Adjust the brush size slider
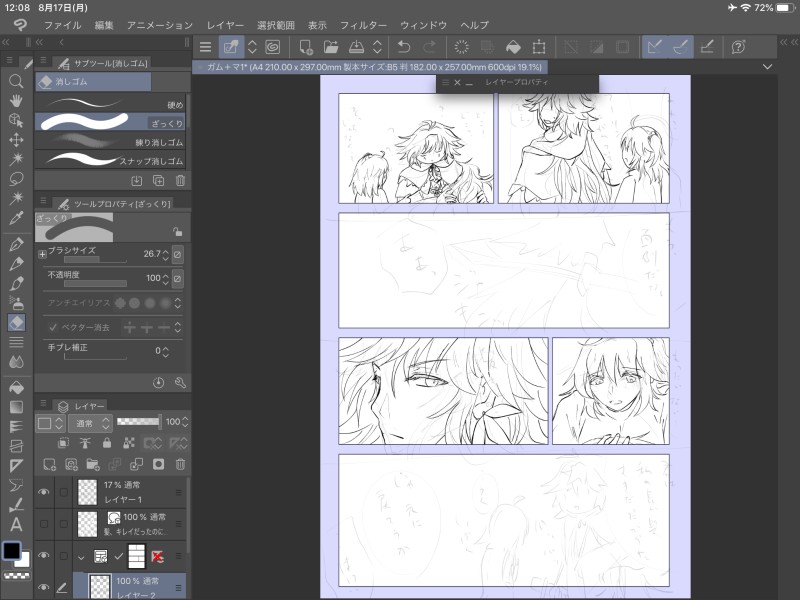Screen dimensions: 800x600 point(95,260)
